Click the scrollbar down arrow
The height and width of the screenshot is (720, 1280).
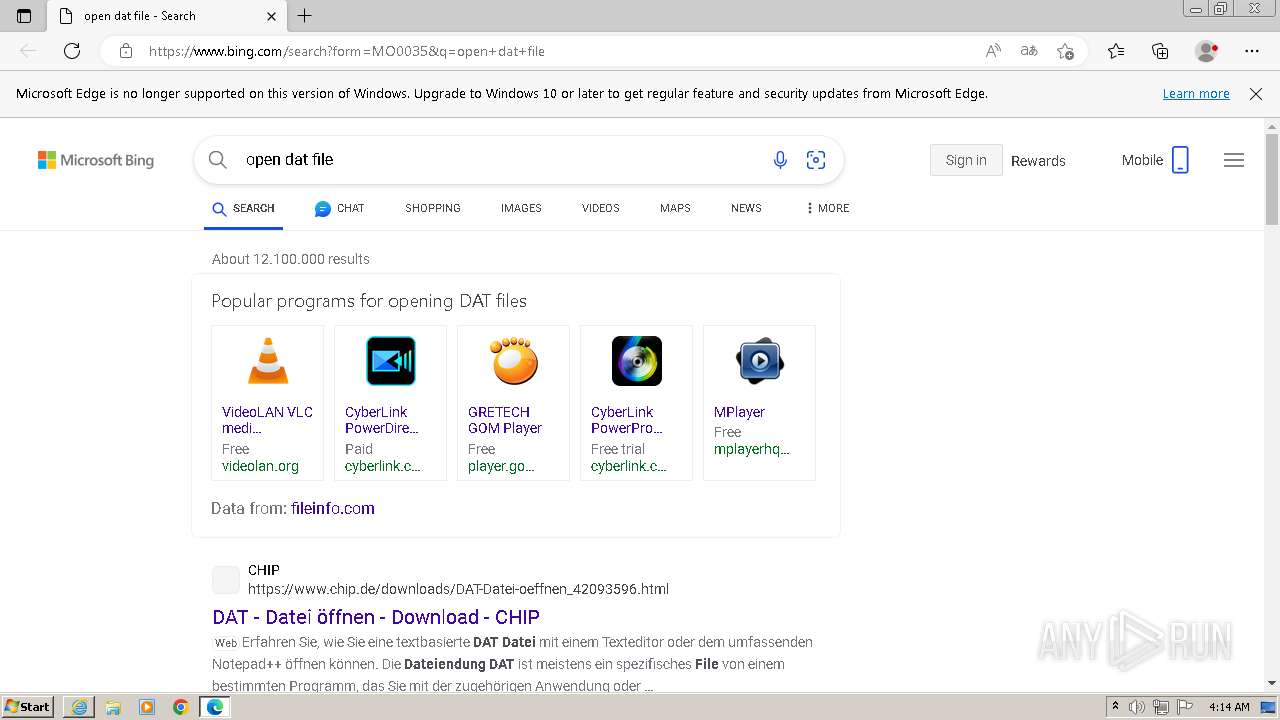1272,683
